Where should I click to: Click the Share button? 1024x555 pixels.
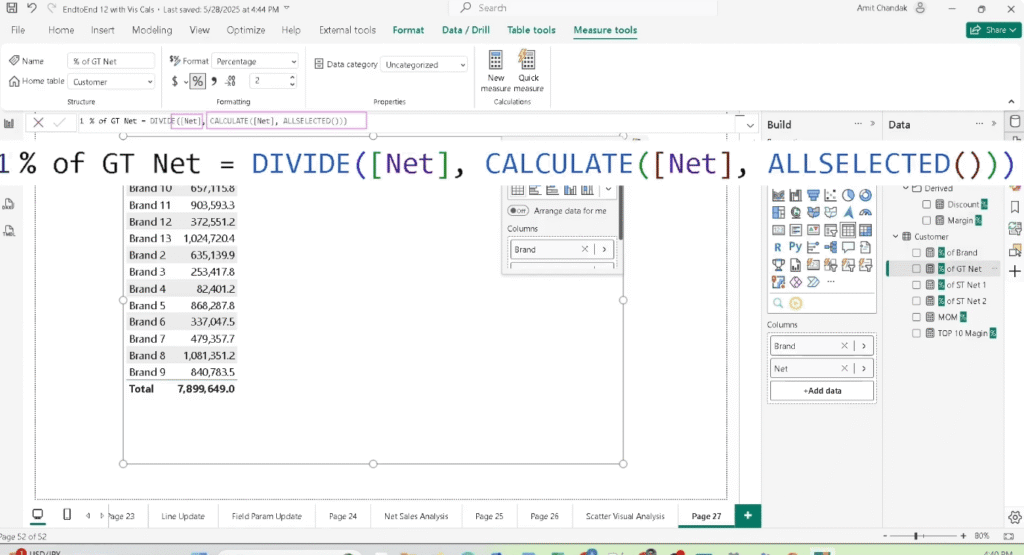pos(993,30)
